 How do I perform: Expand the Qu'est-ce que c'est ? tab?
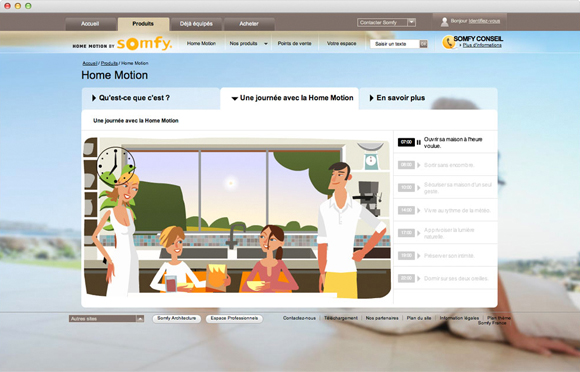click(x=131, y=98)
